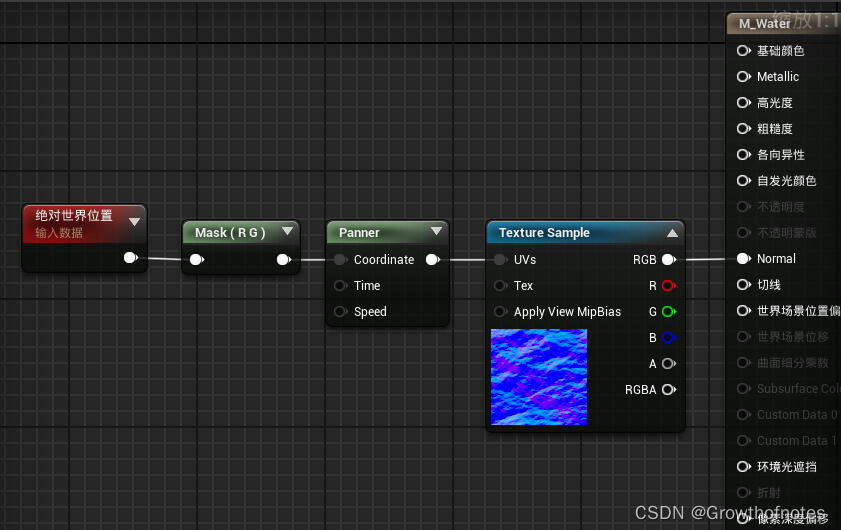Click the A alpha output pin
The image size is (841, 530).
[669, 364]
